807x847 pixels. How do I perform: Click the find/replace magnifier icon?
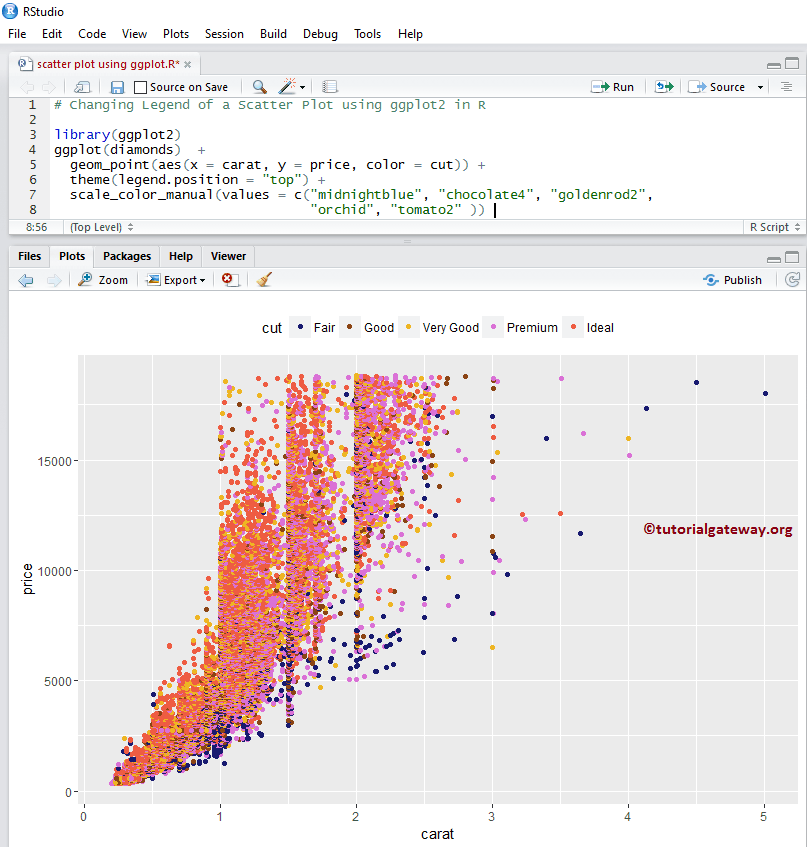(259, 87)
